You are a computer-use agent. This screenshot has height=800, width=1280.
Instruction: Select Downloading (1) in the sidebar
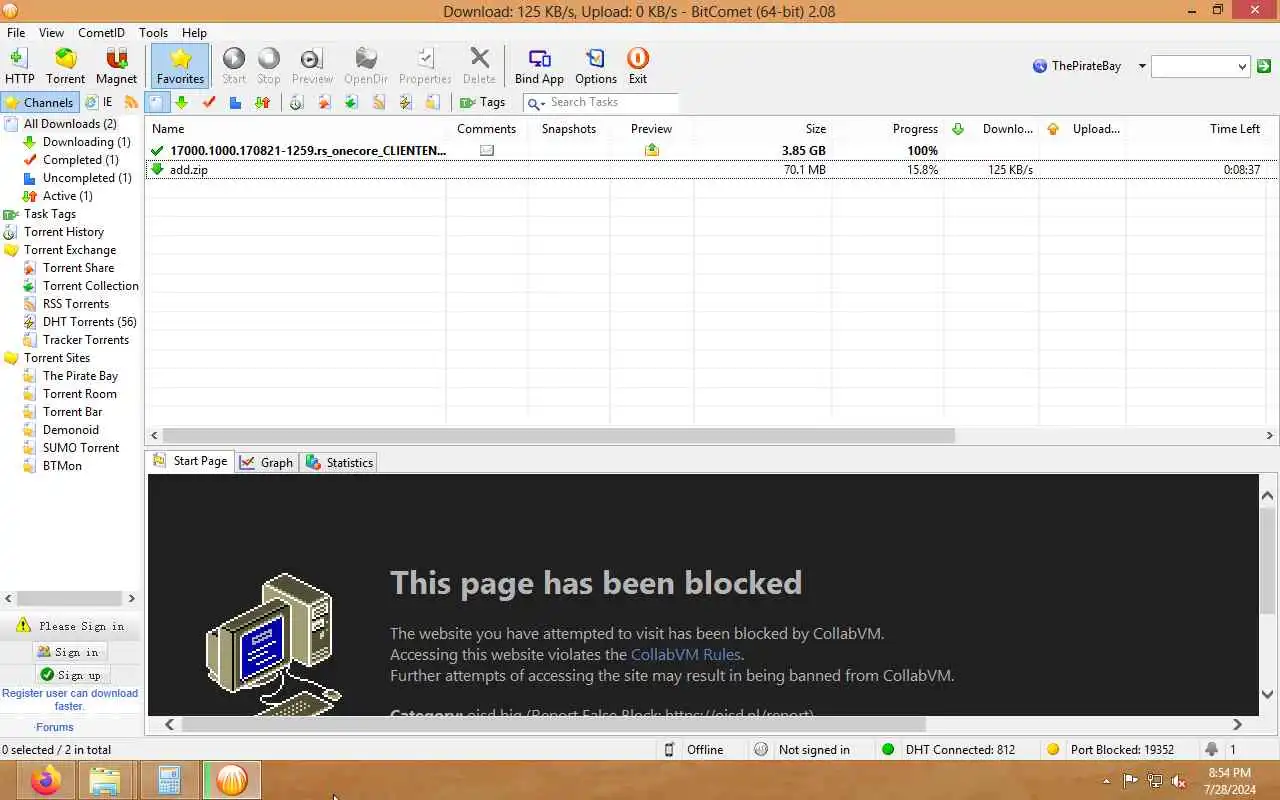click(86, 142)
